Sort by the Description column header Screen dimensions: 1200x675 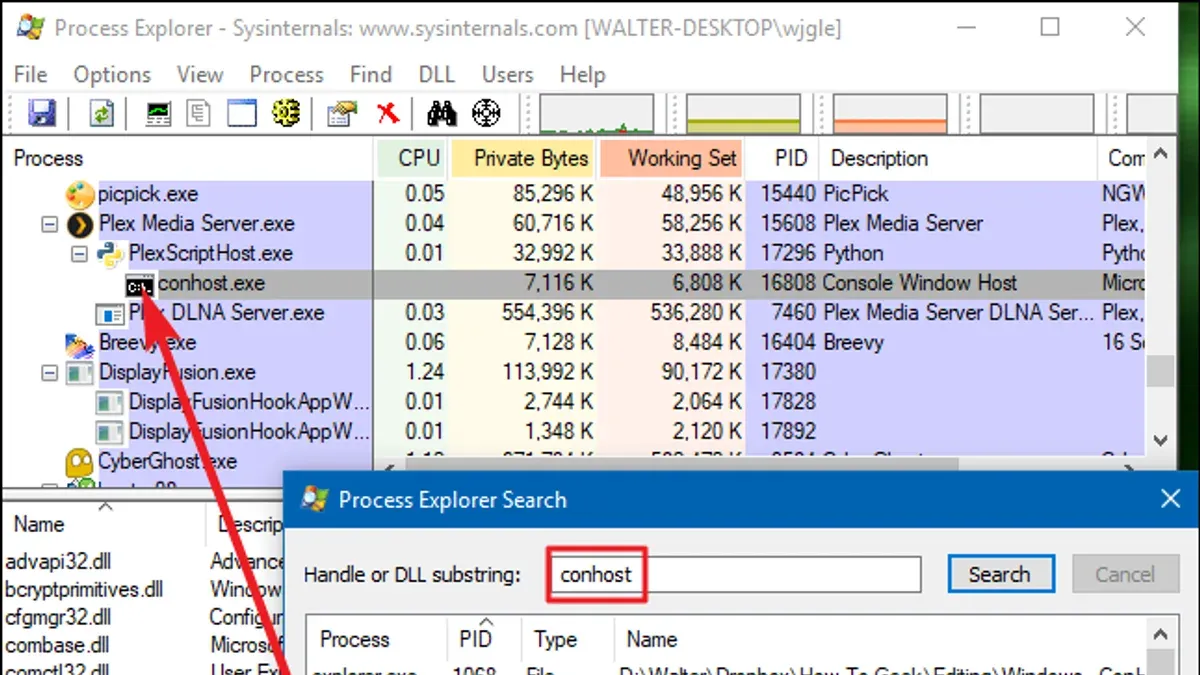click(x=958, y=159)
